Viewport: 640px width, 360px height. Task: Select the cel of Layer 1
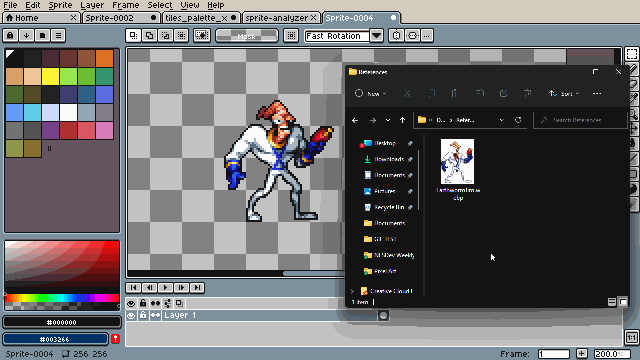383,316
